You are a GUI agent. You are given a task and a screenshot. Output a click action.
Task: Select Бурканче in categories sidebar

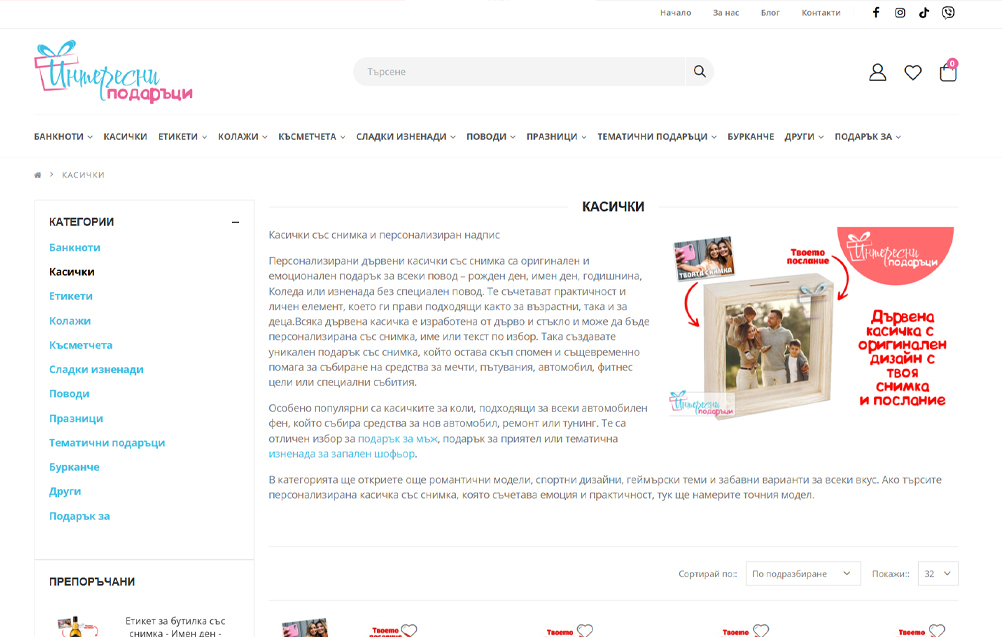(74, 467)
